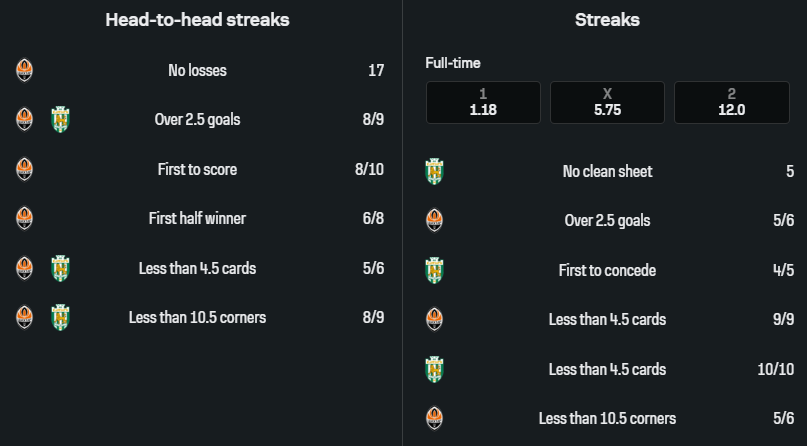Click Shakhtar crest next to First to score
Viewport: 807px width, 446px height.
click(25, 169)
